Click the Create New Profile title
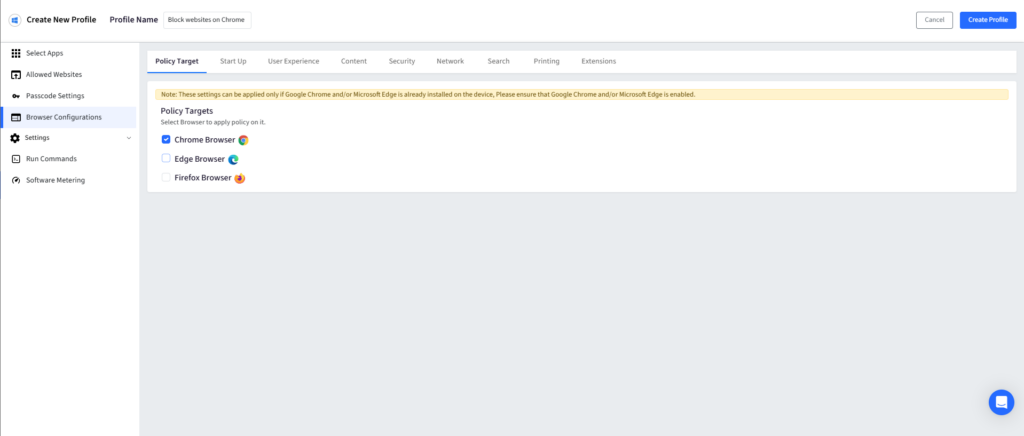Image resolution: width=1024 pixels, height=436 pixels. click(61, 20)
